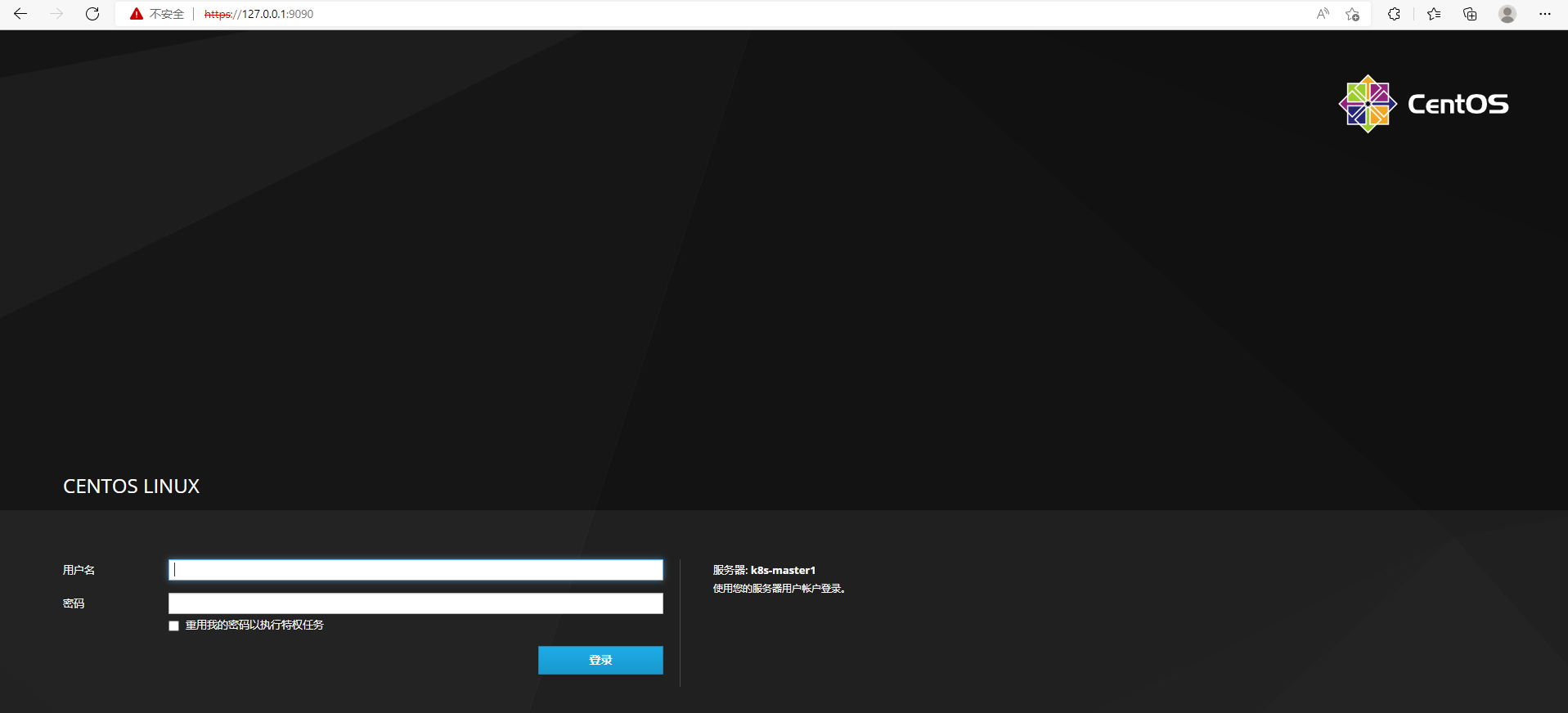
Task: Click the 登录 login button
Action: tap(600, 660)
